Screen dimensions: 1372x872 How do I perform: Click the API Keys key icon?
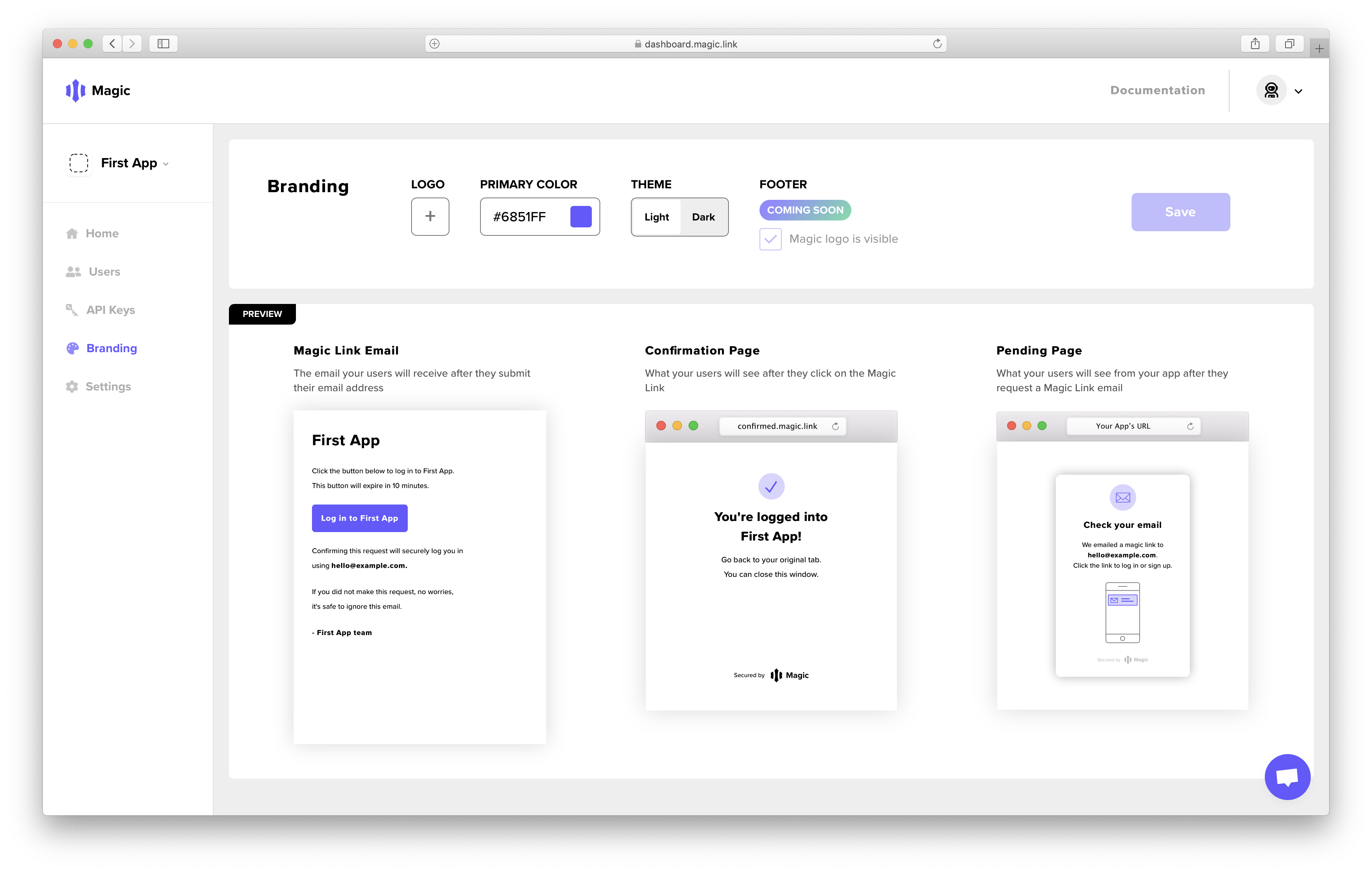point(72,310)
